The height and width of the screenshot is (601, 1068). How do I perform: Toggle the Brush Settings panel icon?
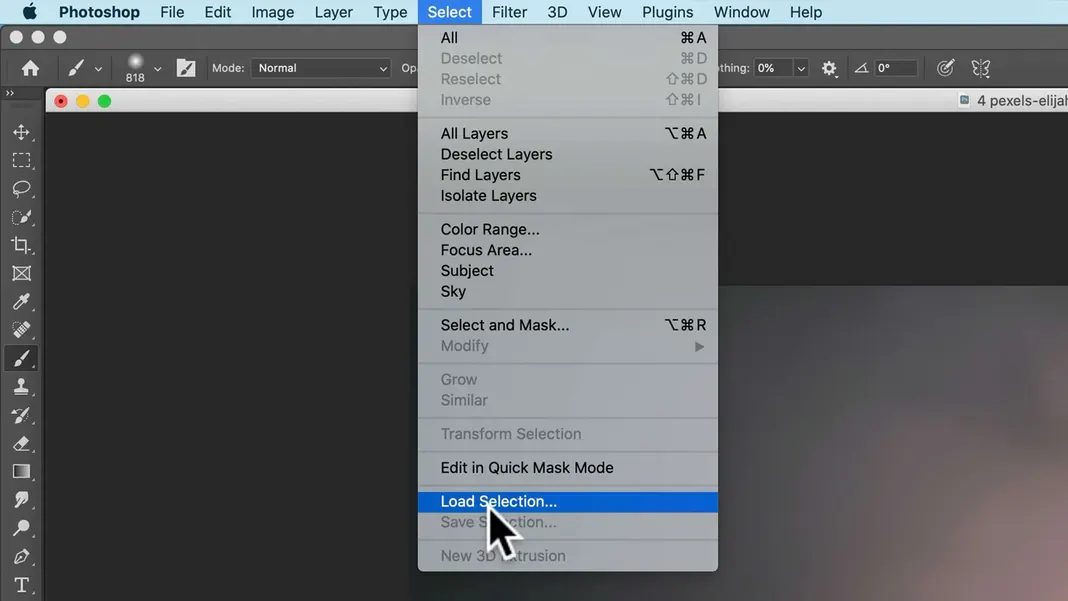pyautogui.click(x=186, y=68)
